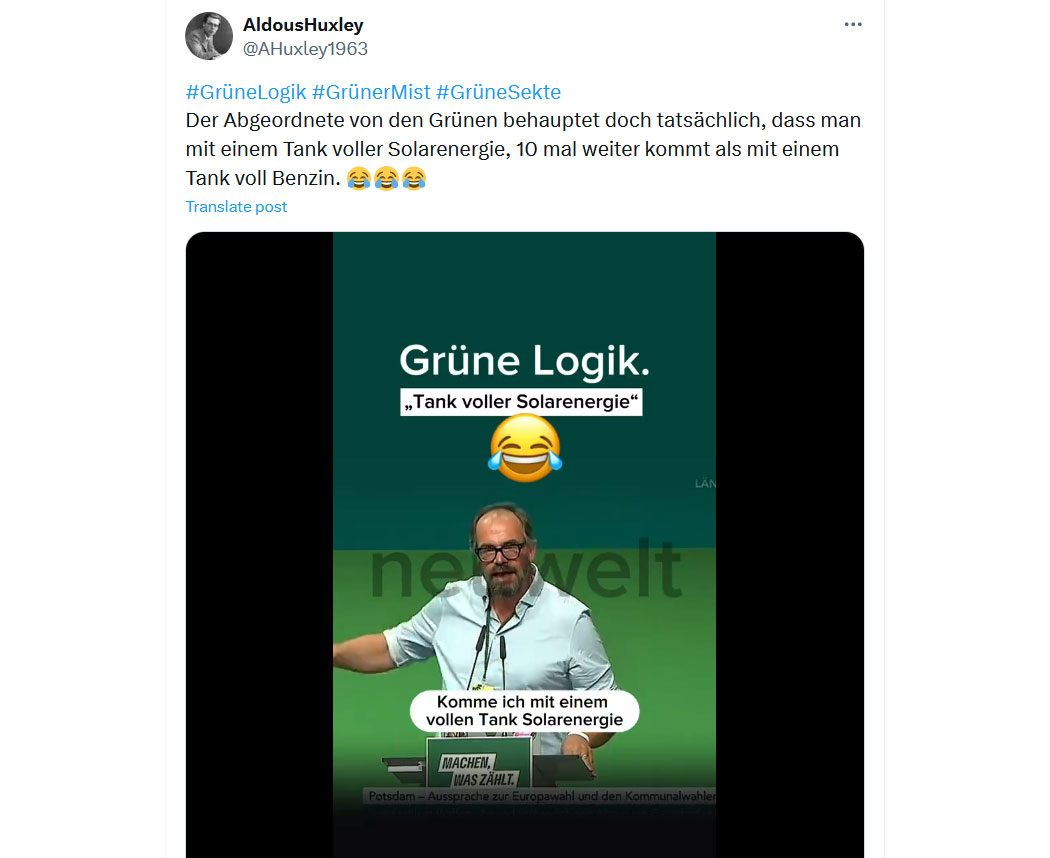This screenshot has height=858, width=1050.
Task: Select the #GrüneSekte hashtag
Action: 498,92
